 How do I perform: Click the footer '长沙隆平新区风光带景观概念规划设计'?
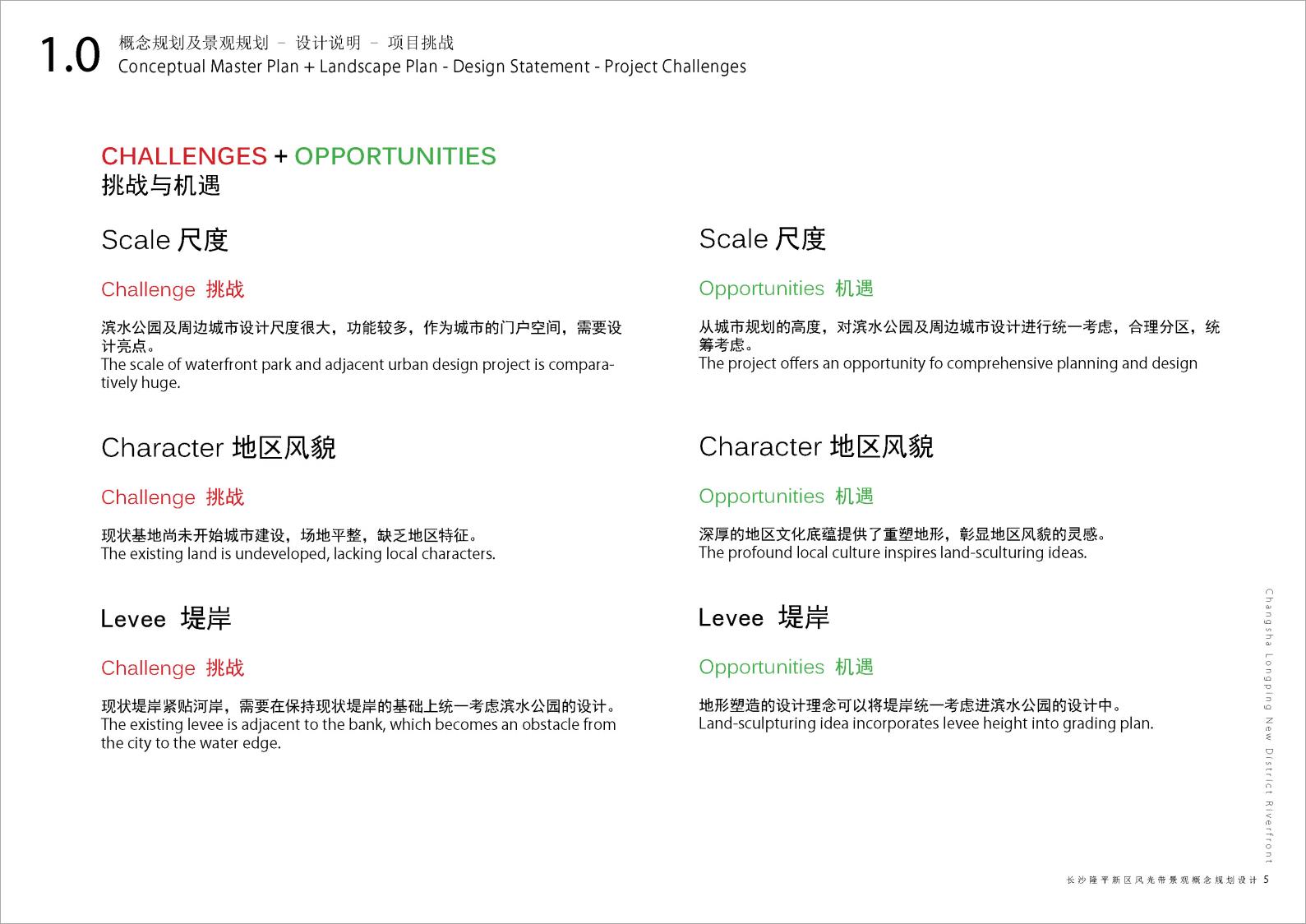click(x=1162, y=880)
